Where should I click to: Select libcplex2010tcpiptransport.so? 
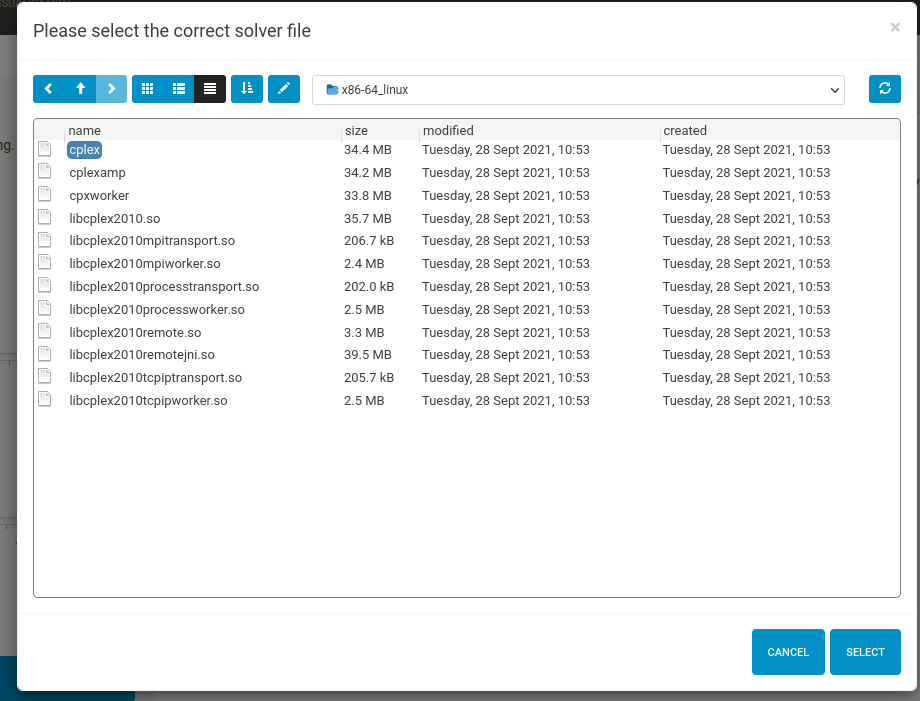click(155, 377)
